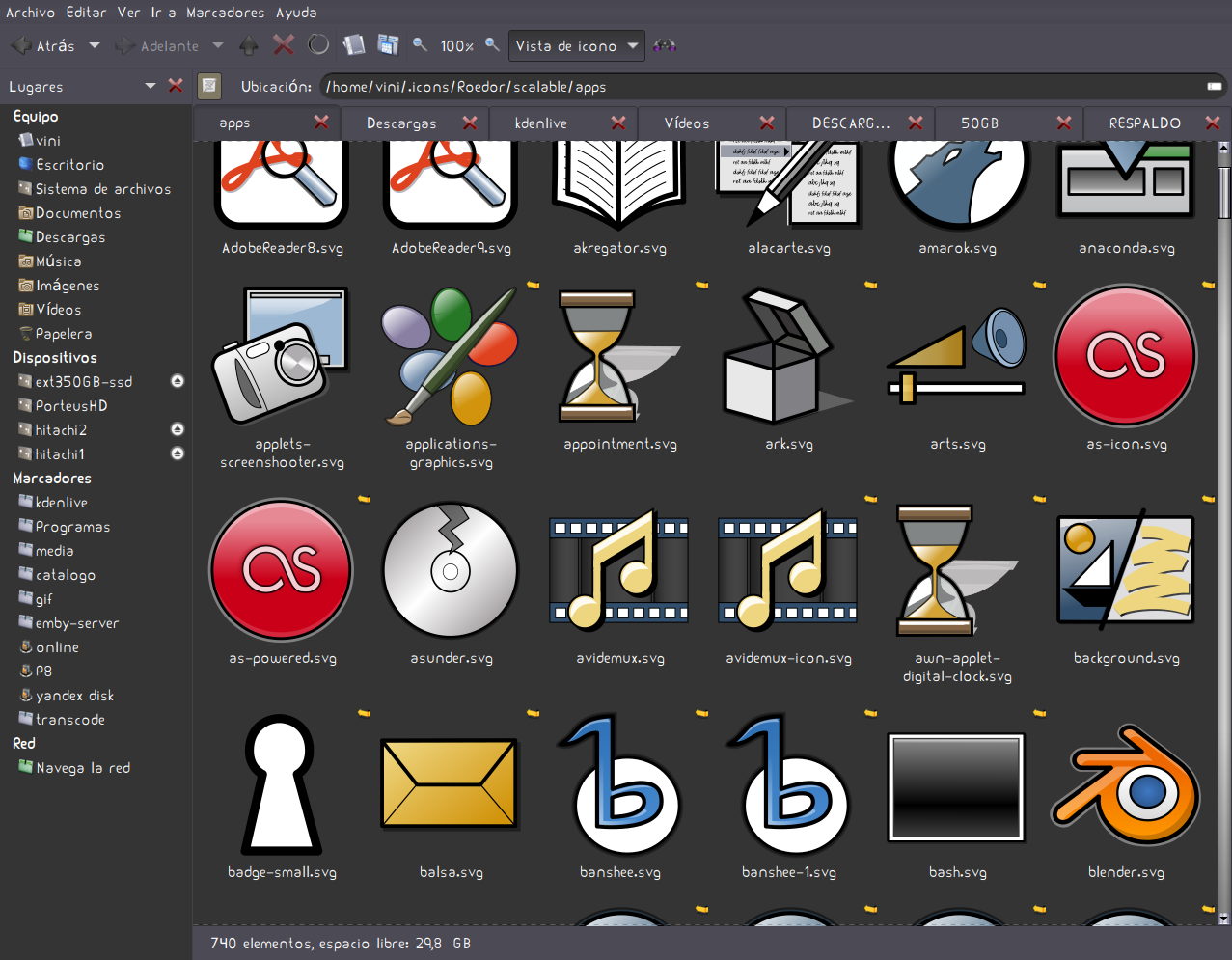Screen dimensions: 1232x960
Task: Reload the current folder view
Action: [318, 44]
